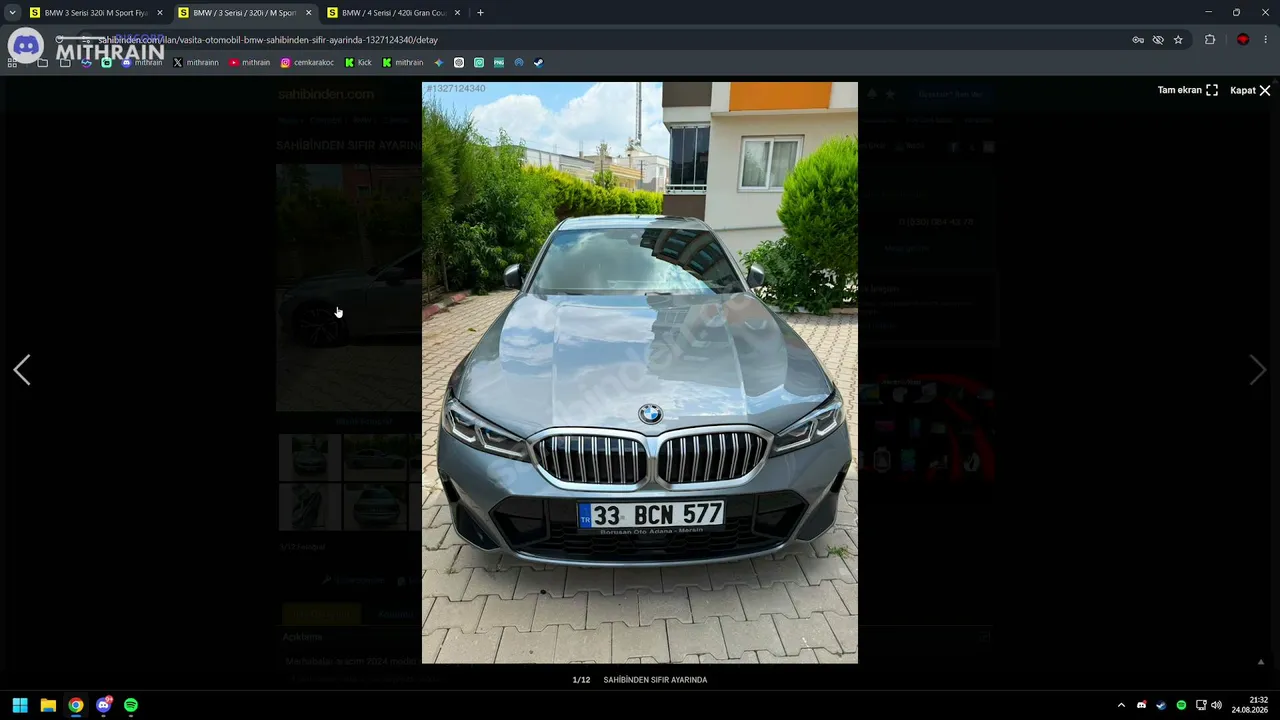The height and width of the screenshot is (720, 1280).
Task: Open the Chrome three-dot menu
Action: [1266, 40]
